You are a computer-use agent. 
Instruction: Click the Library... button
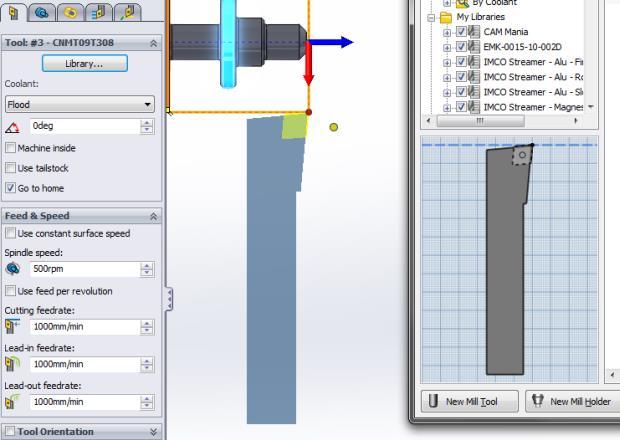85,64
